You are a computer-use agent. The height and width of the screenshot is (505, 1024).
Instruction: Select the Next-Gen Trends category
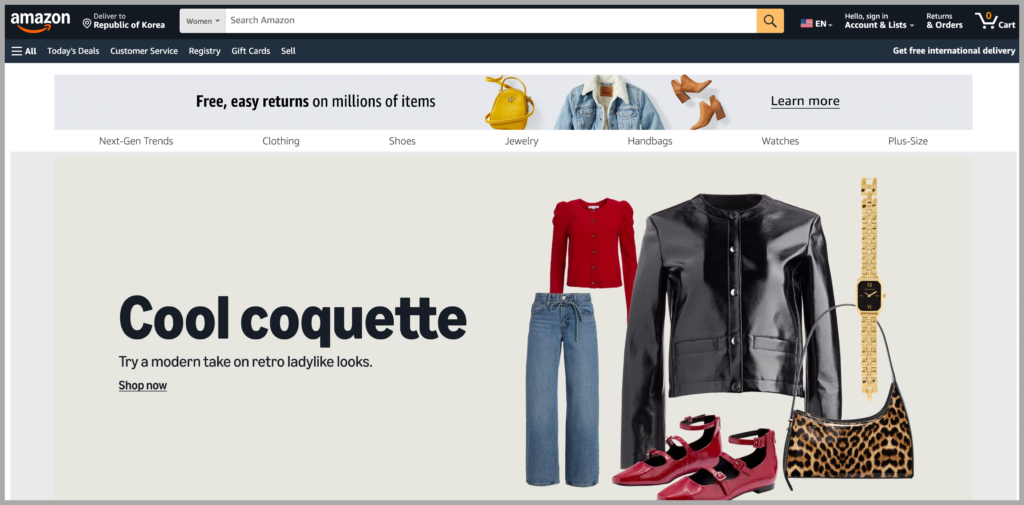(136, 140)
